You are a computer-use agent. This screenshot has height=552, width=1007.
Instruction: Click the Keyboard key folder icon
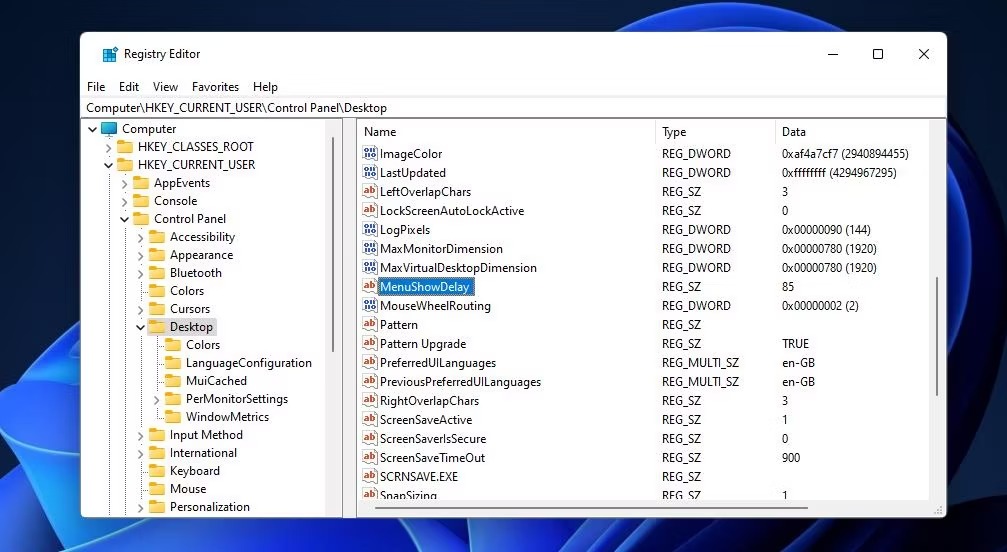pyautogui.click(x=157, y=470)
